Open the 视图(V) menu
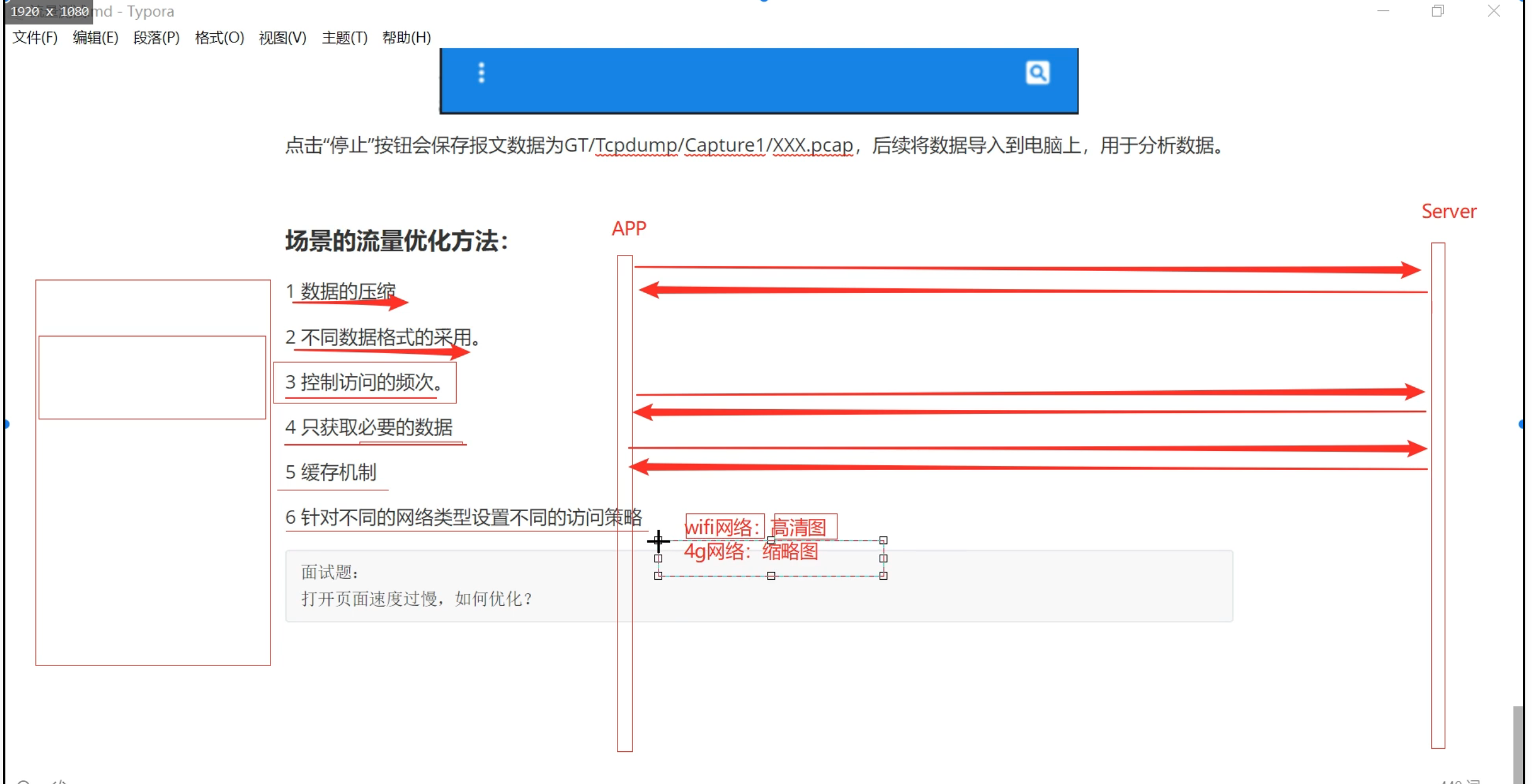The height and width of the screenshot is (784, 1533). (x=282, y=38)
